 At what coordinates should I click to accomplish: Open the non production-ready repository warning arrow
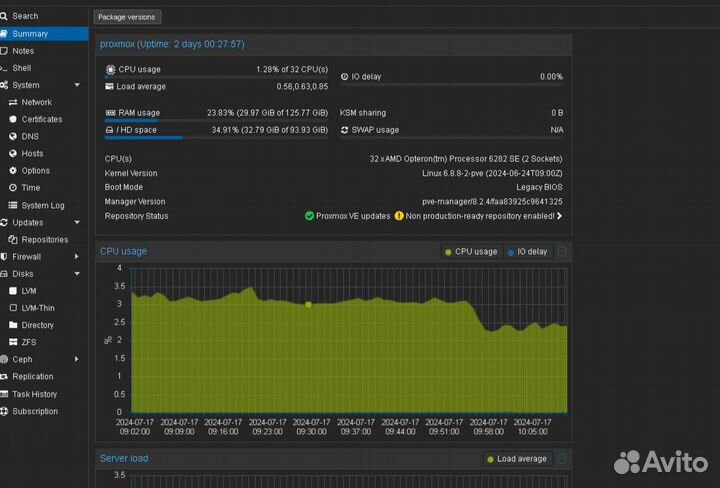(x=559, y=216)
